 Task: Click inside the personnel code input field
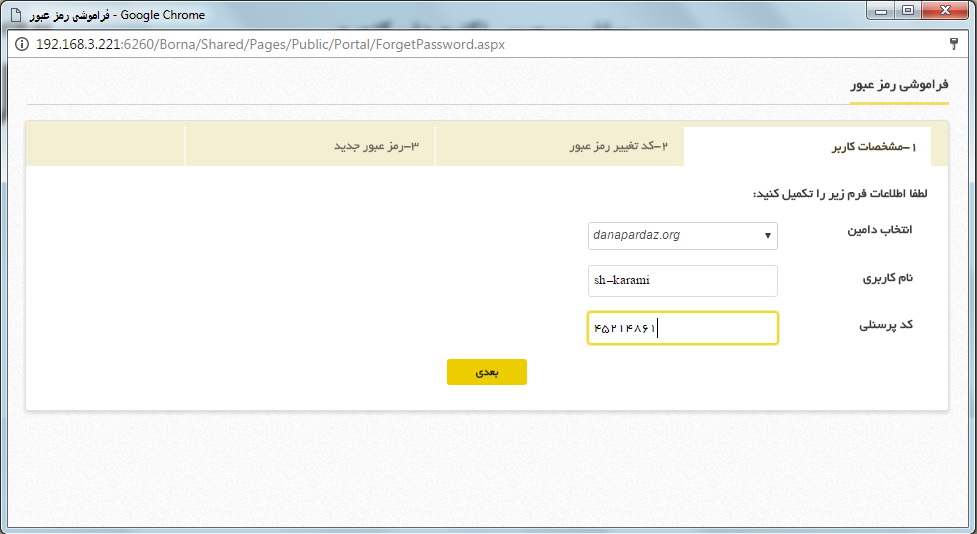(x=682, y=329)
